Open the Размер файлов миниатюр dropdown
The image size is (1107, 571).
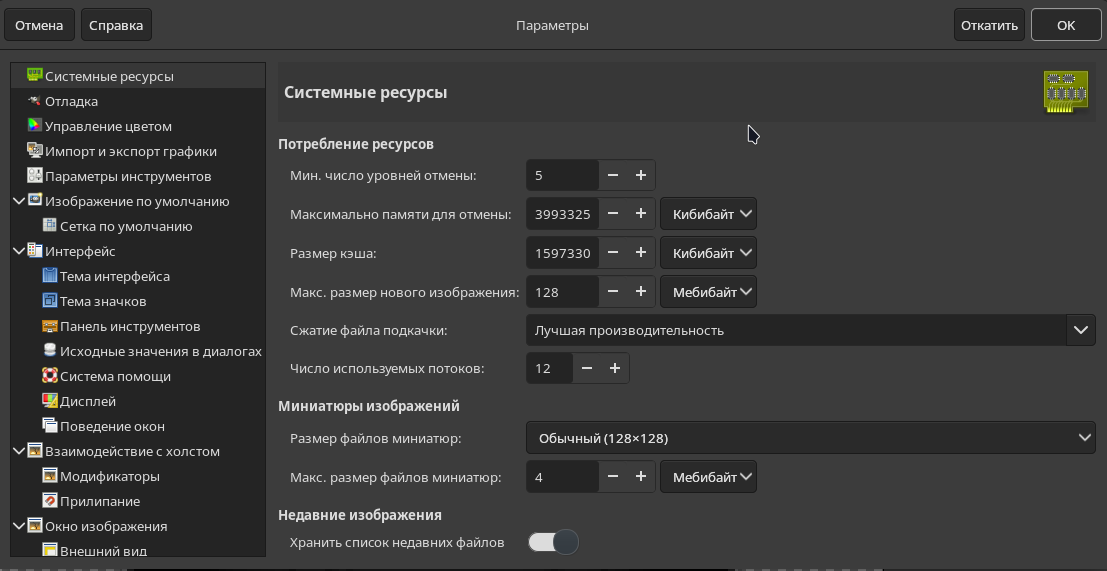coord(810,438)
